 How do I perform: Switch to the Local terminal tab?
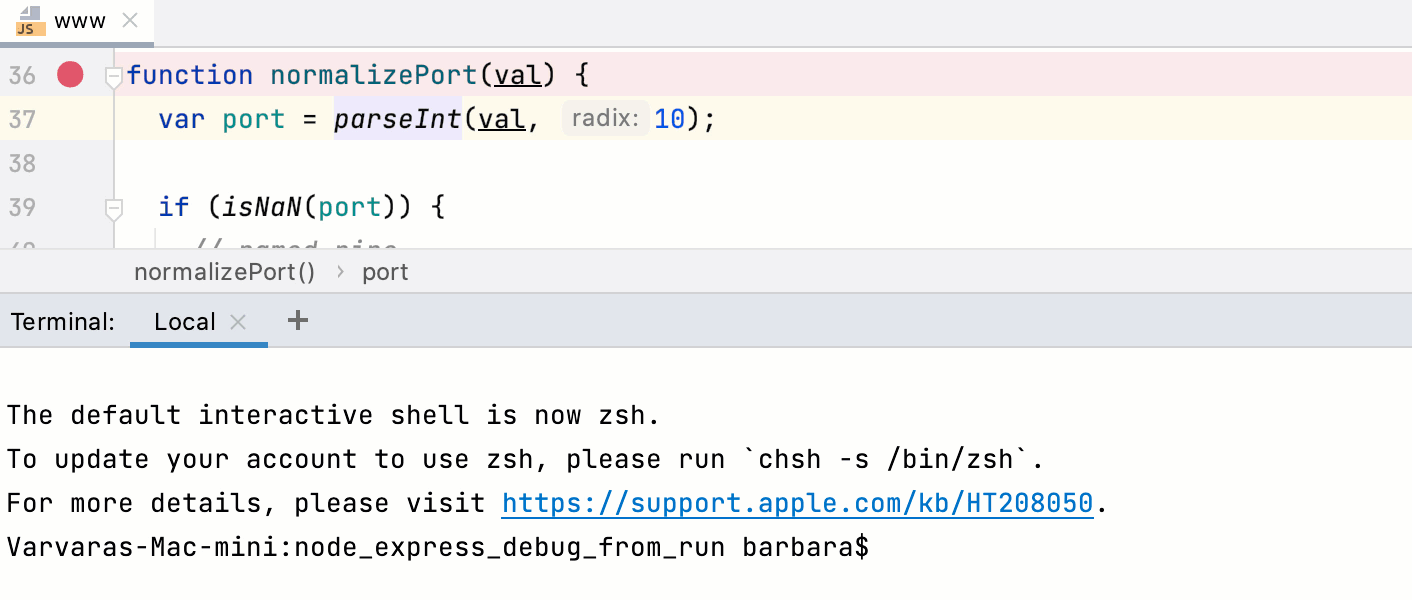coord(184,322)
